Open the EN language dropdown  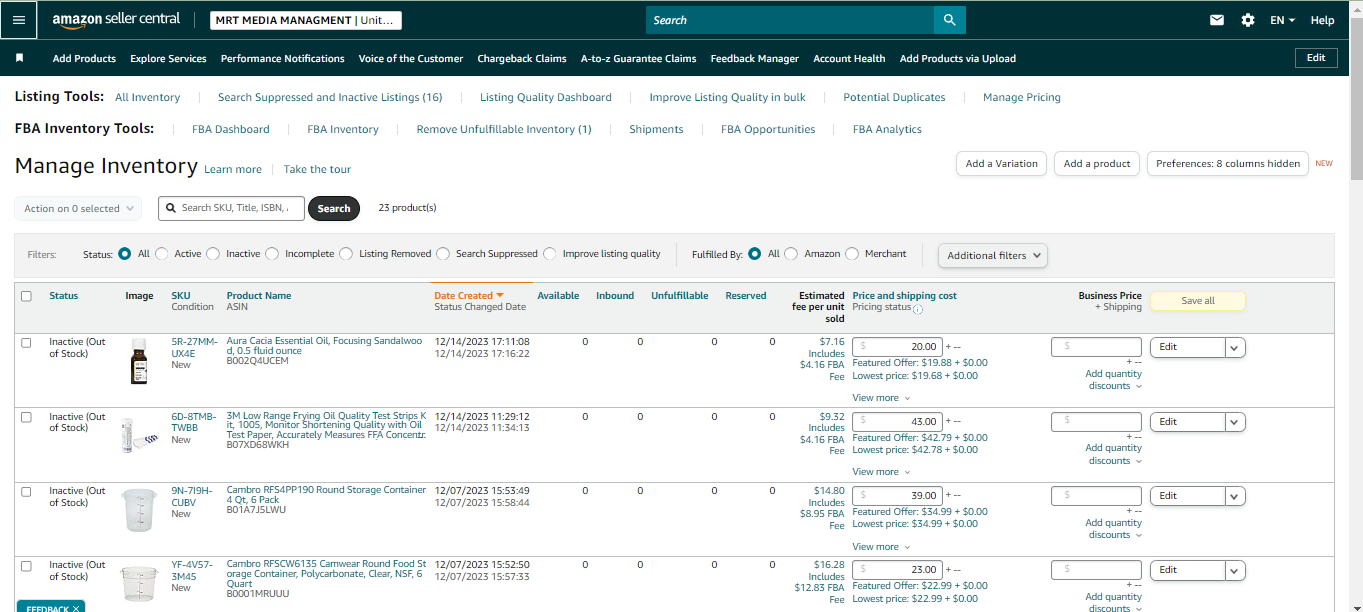coord(1282,20)
